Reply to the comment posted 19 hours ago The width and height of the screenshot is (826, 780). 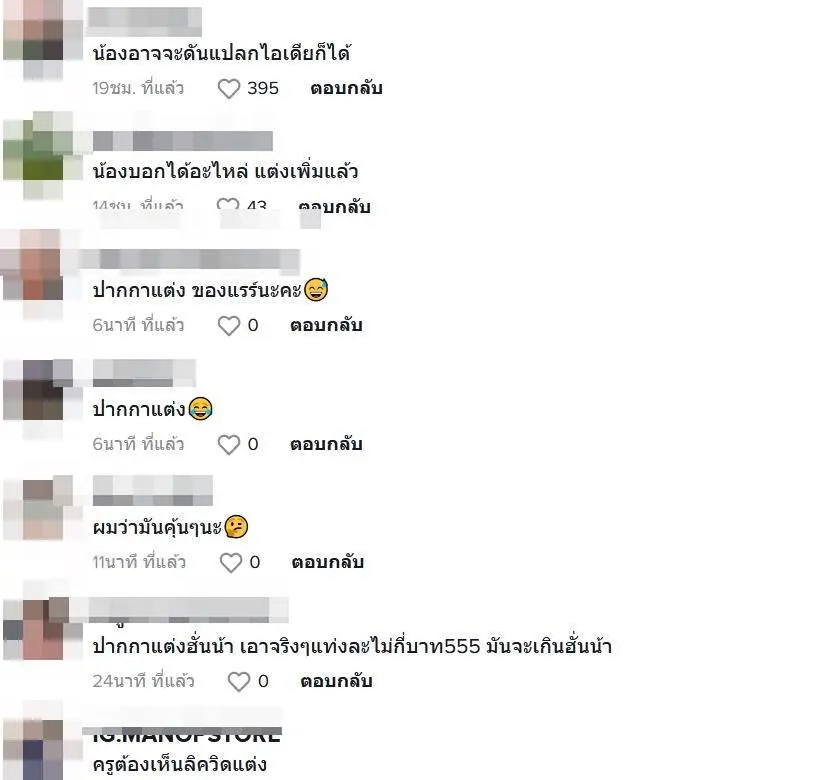(346, 88)
